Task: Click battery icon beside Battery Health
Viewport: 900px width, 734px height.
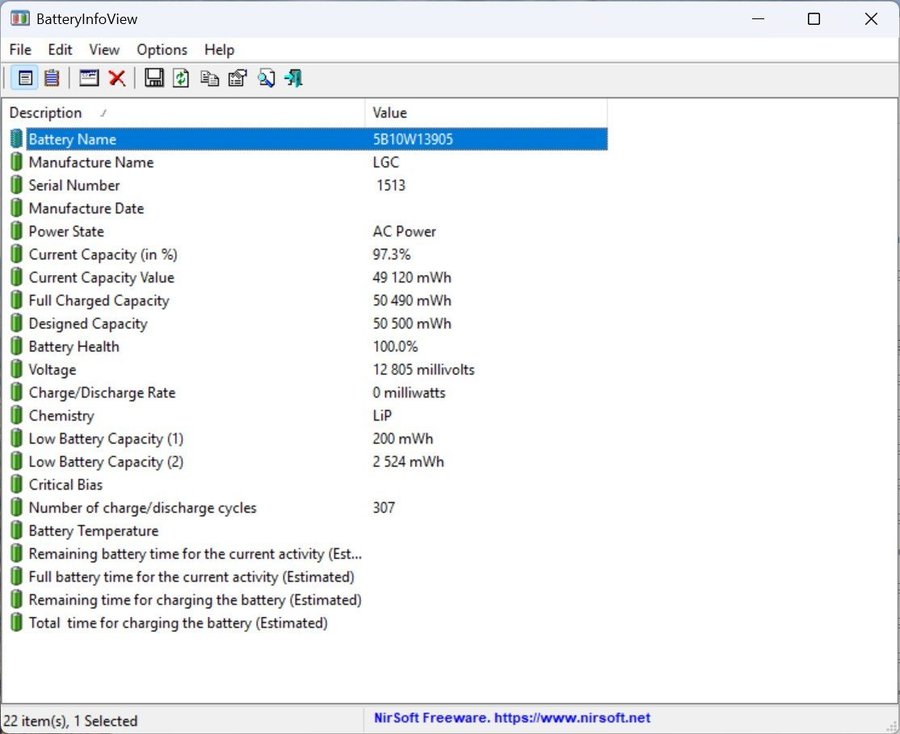Action: coord(17,346)
